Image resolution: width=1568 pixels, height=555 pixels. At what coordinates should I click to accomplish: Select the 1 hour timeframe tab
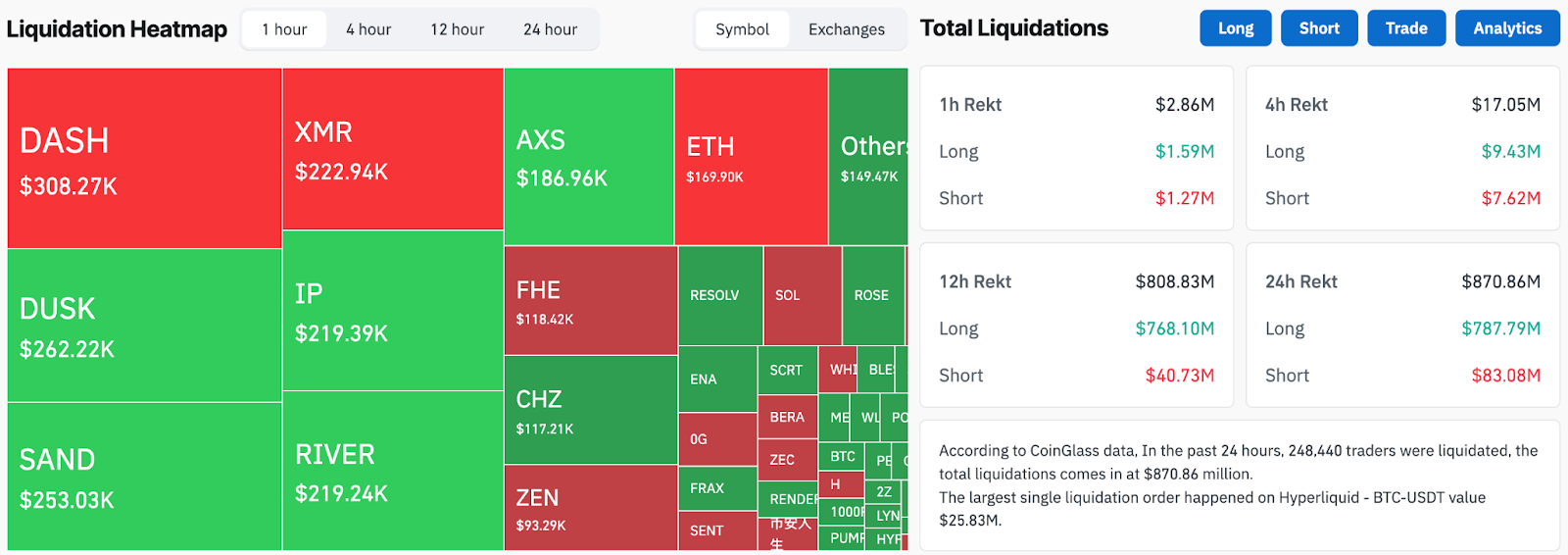coord(284,29)
